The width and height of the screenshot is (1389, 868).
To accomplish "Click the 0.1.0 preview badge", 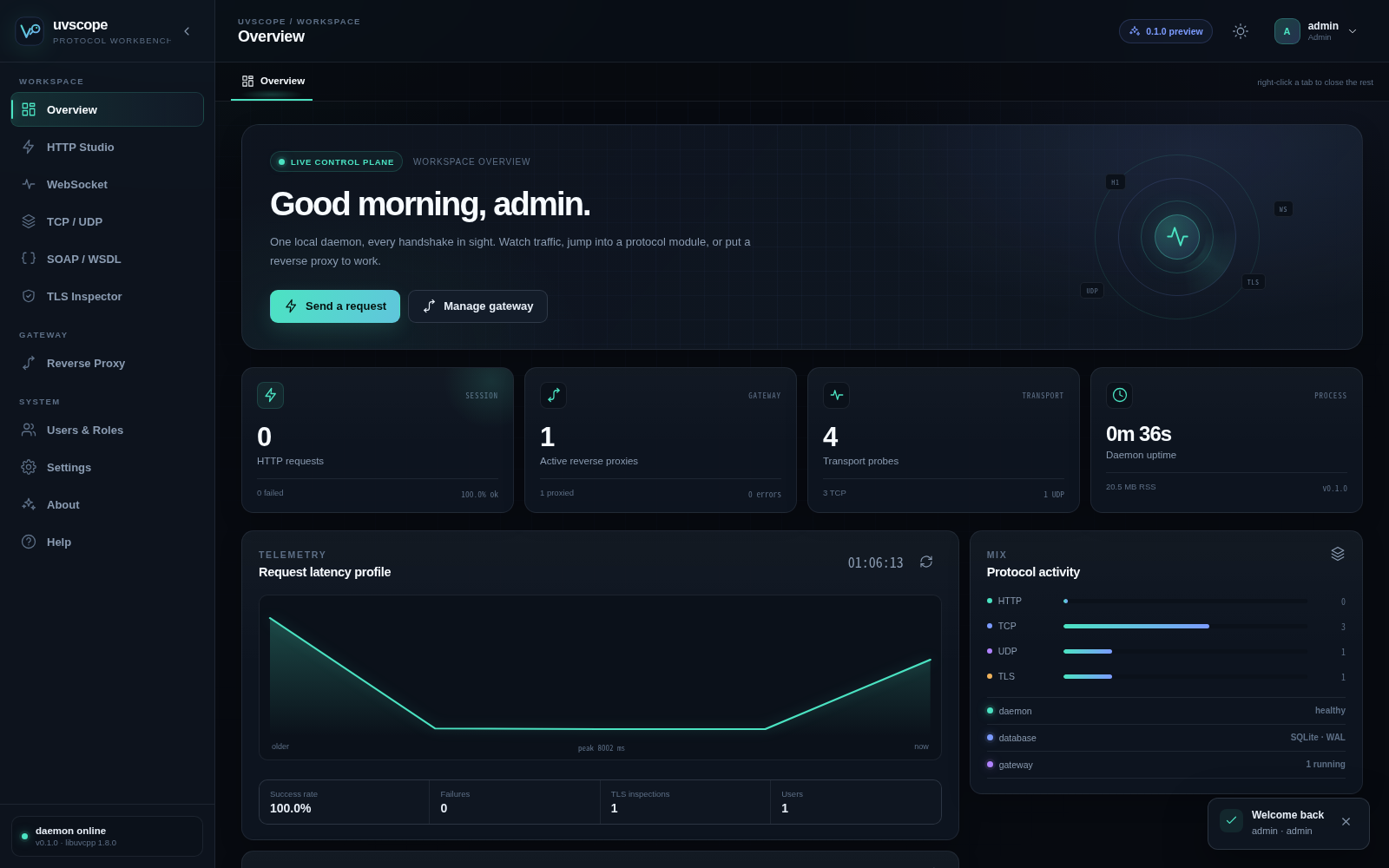I will click(1166, 31).
